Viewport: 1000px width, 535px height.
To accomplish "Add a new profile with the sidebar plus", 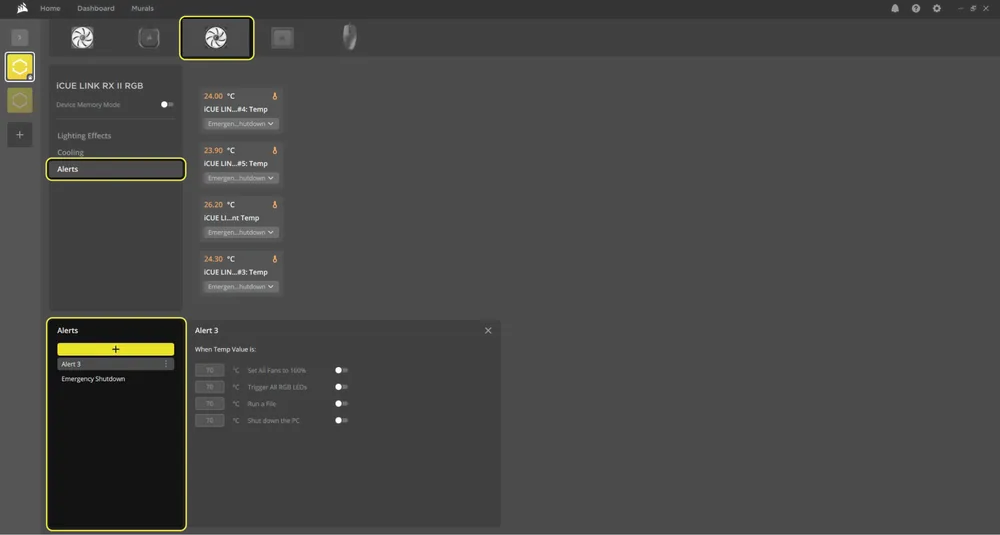I will pyautogui.click(x=20, y=135).
